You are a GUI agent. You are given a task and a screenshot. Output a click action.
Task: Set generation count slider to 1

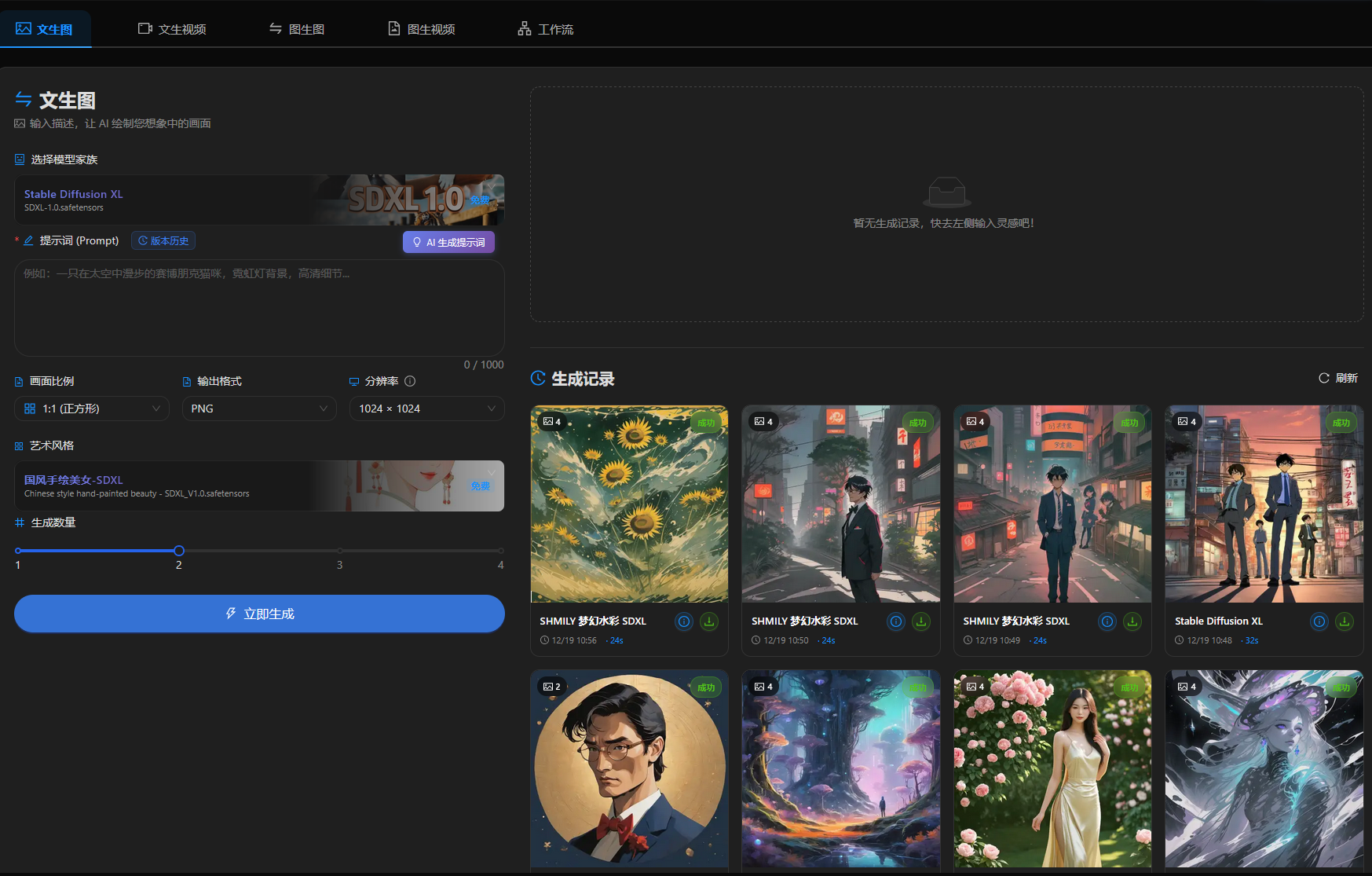click(x=18, y=551)
